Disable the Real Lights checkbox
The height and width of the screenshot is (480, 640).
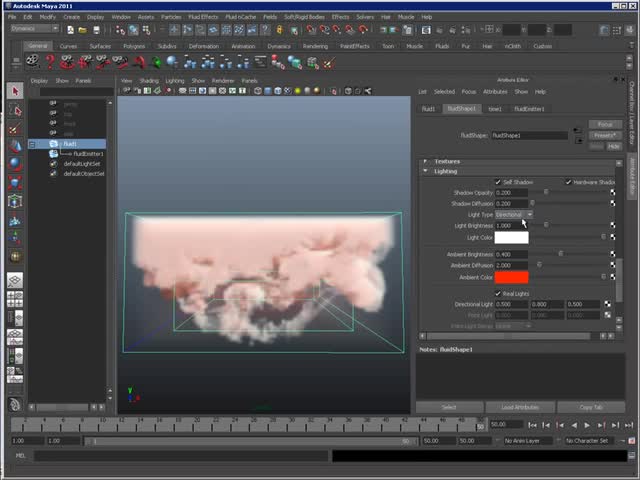(x=499, y=293)
